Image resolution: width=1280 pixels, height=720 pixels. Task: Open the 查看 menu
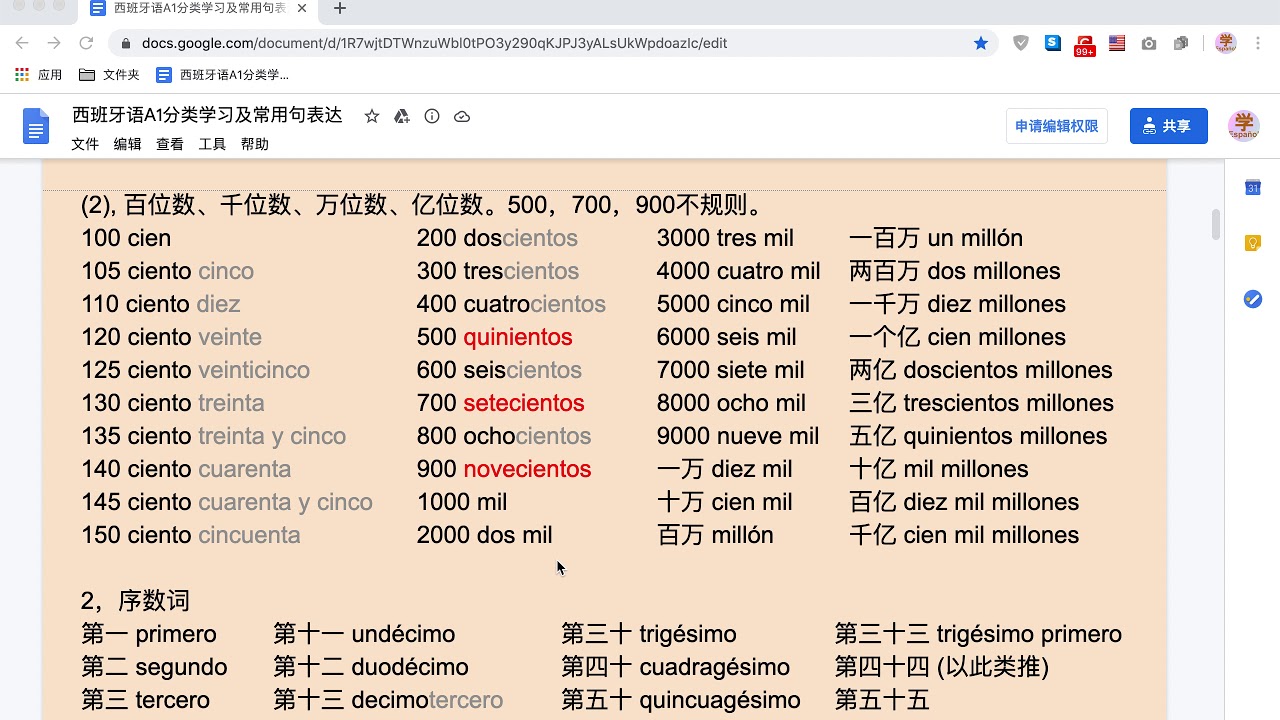point(170,144)
